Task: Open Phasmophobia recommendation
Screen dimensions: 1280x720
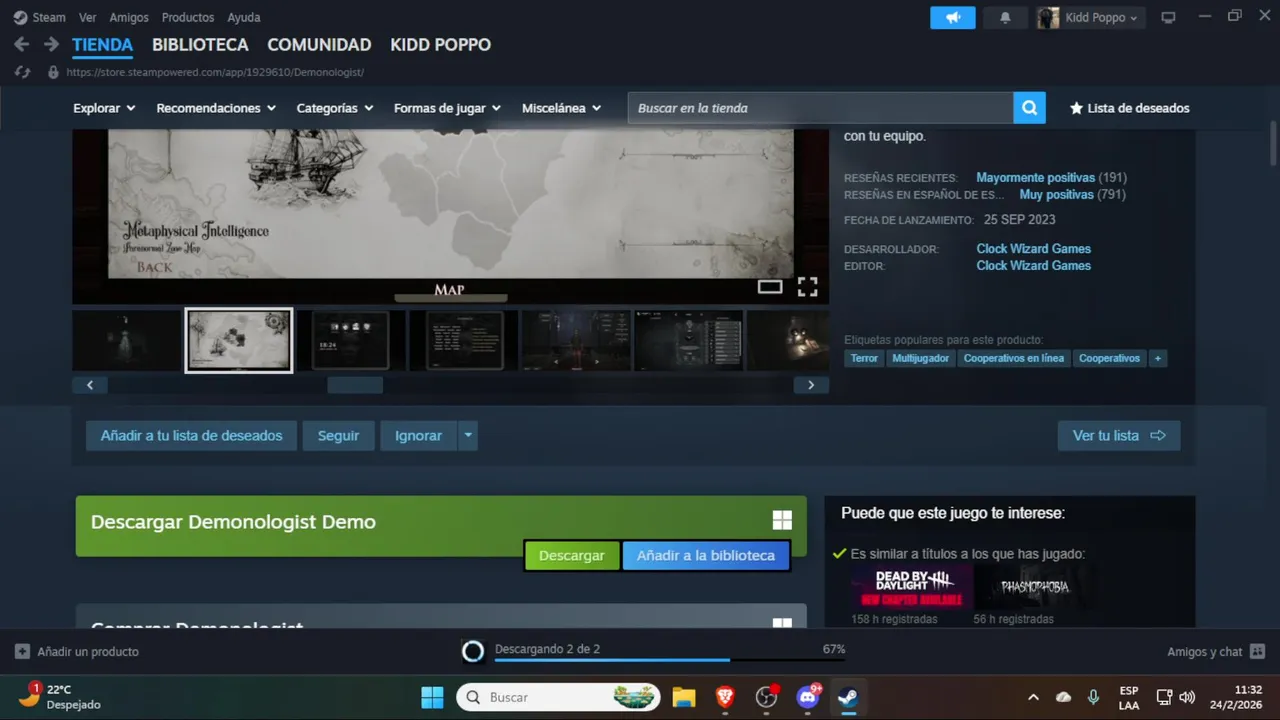Action: click(x=1034, y=587)
